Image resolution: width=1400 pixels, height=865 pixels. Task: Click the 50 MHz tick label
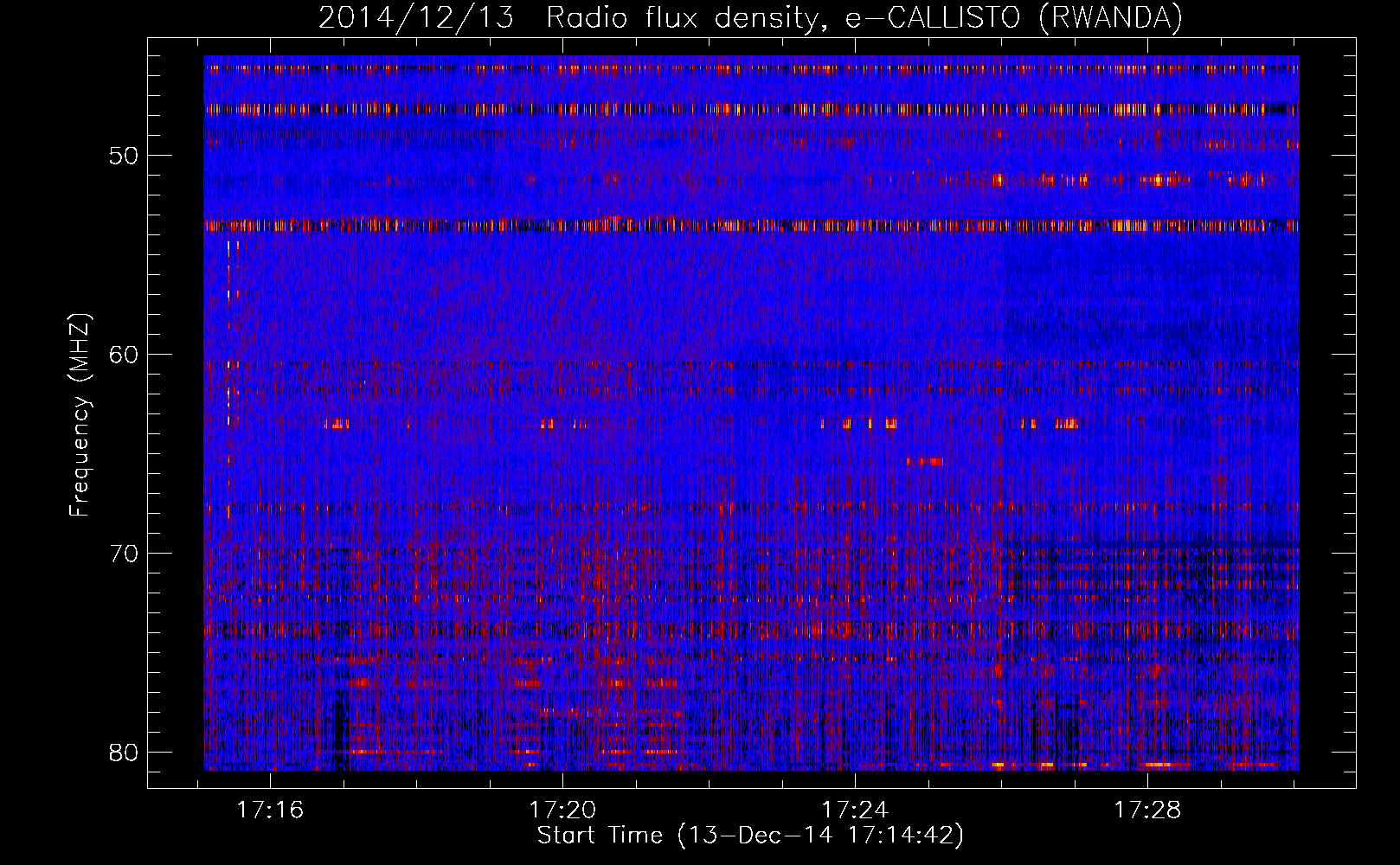(x=124, y=156)
